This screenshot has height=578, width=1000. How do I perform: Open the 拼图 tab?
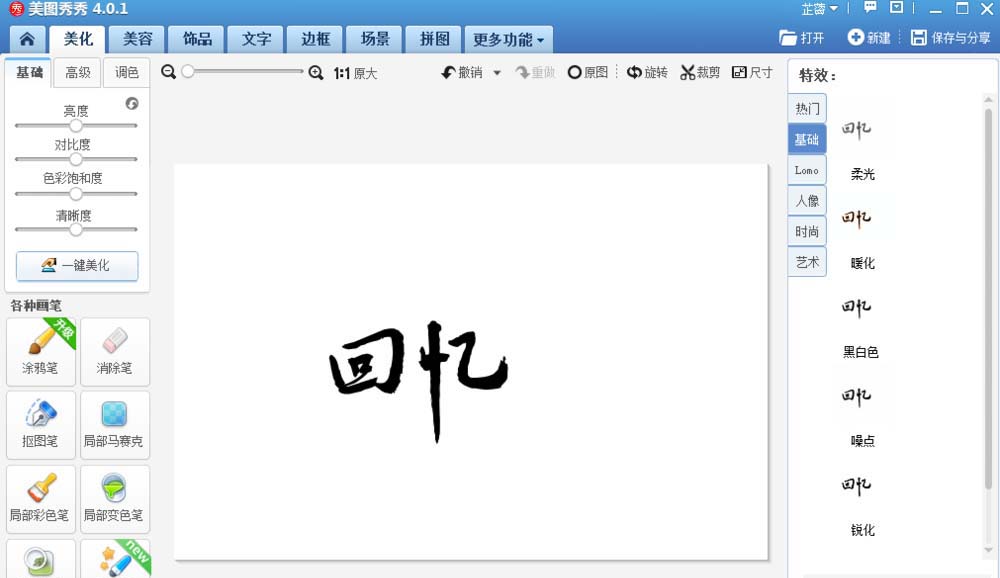pos(434,40)
